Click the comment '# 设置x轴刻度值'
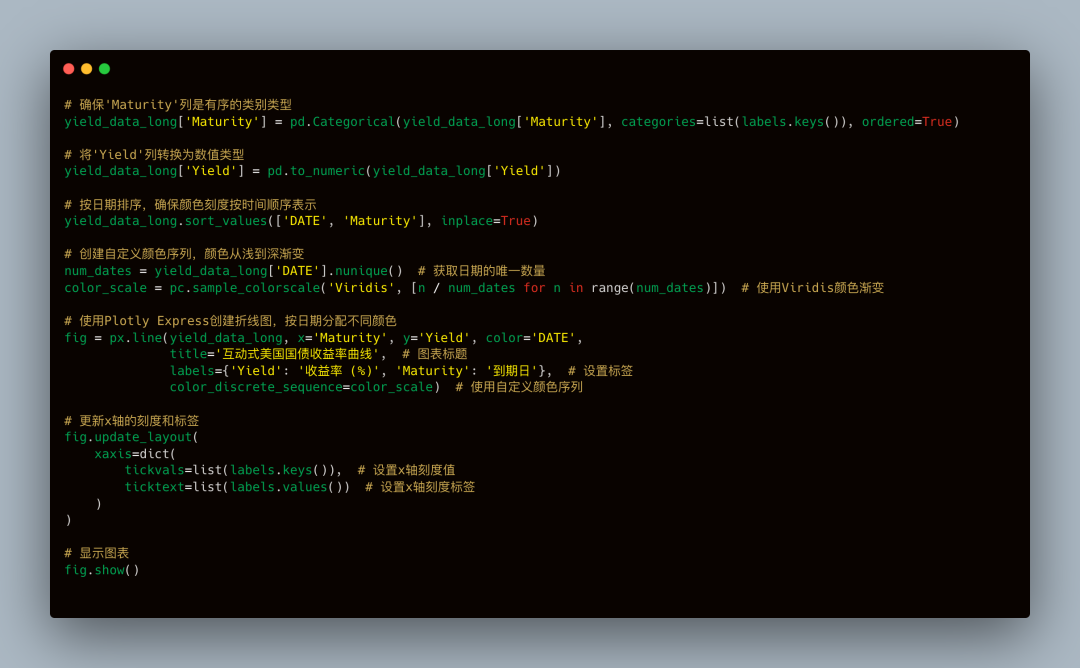Screen dimensions: 1080x668 click(406, 470)
